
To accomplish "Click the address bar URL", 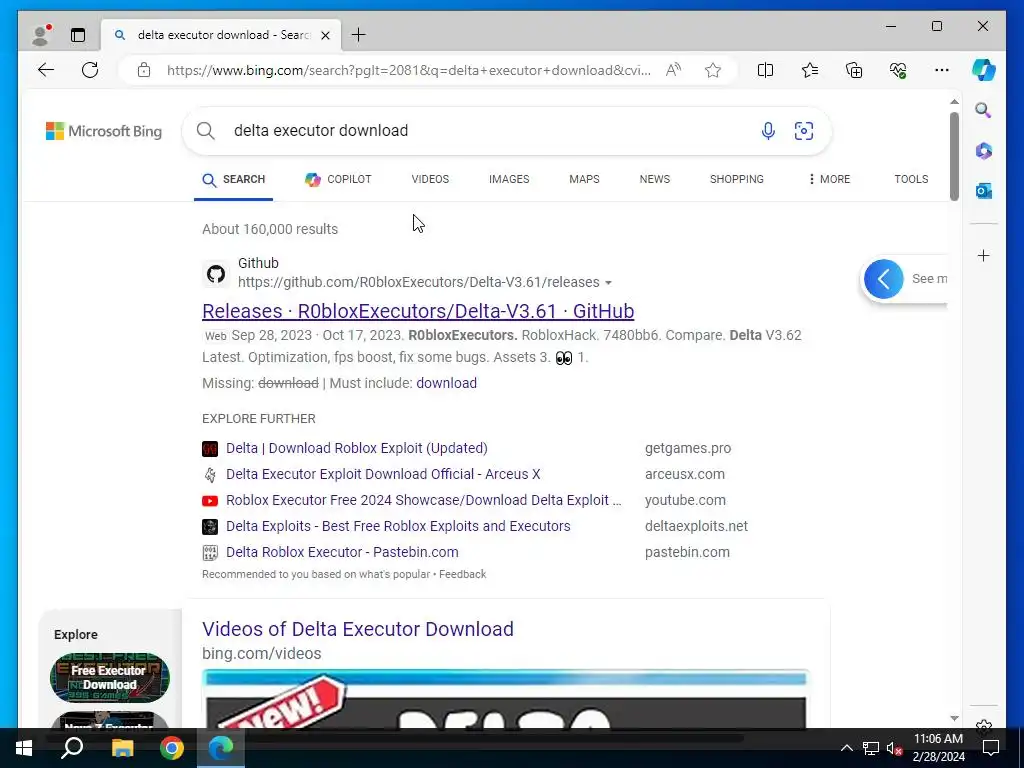I will (x=409, y=70).
